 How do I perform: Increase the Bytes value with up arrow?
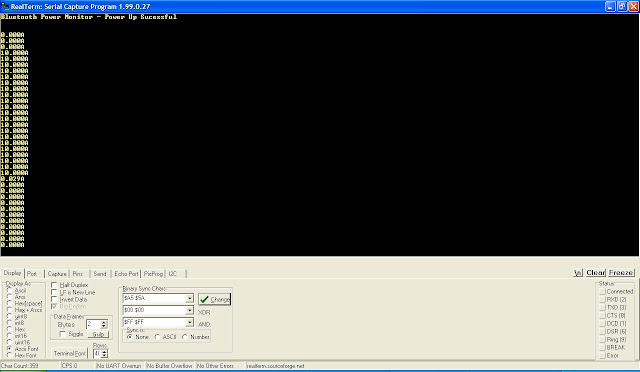click(104, 322)
